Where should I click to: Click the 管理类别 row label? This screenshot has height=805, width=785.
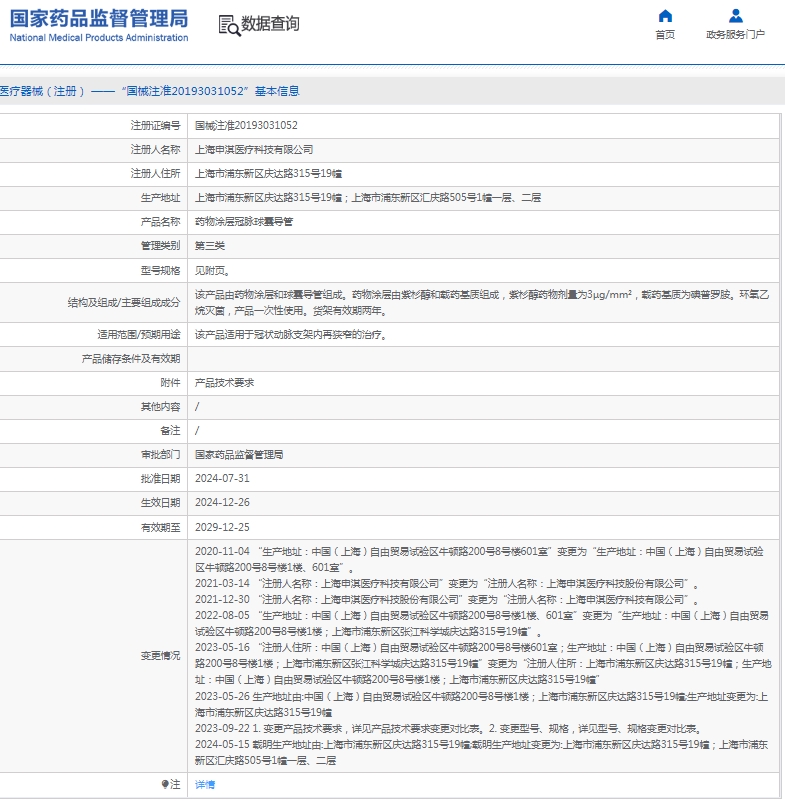coord(161,246)
